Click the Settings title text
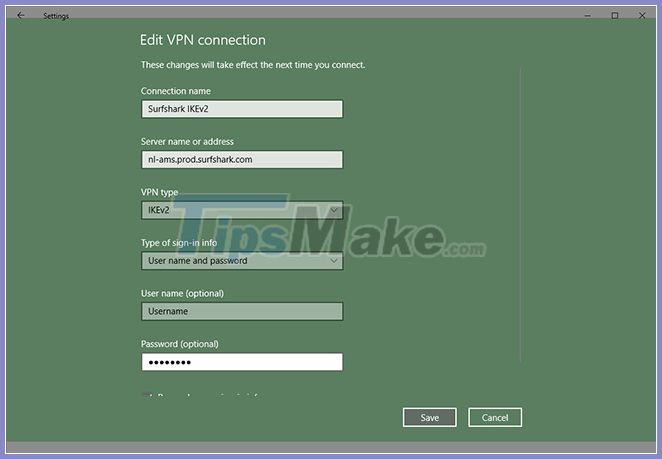This screenshot has width=662, height=459. tap(56, 16)
